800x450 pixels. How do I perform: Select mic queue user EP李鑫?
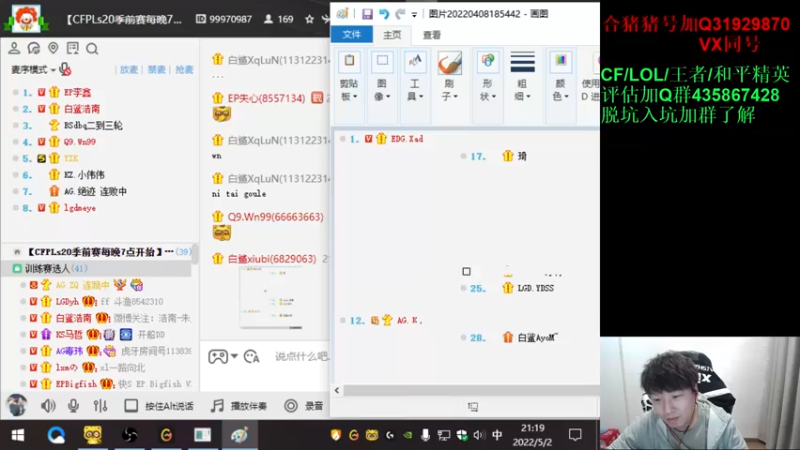click(78, 92)
